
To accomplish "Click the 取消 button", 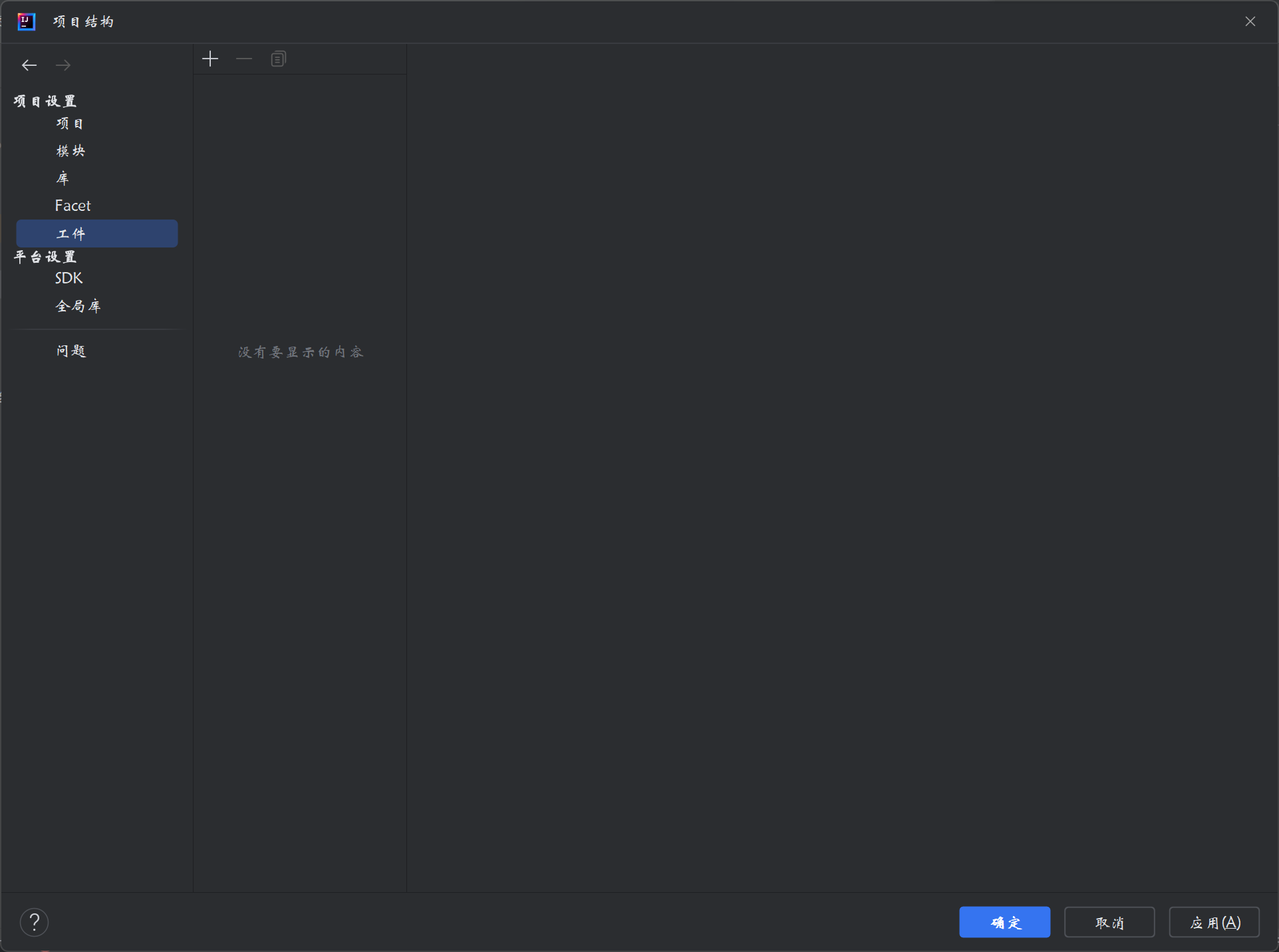I will [x=1109, y=922].
